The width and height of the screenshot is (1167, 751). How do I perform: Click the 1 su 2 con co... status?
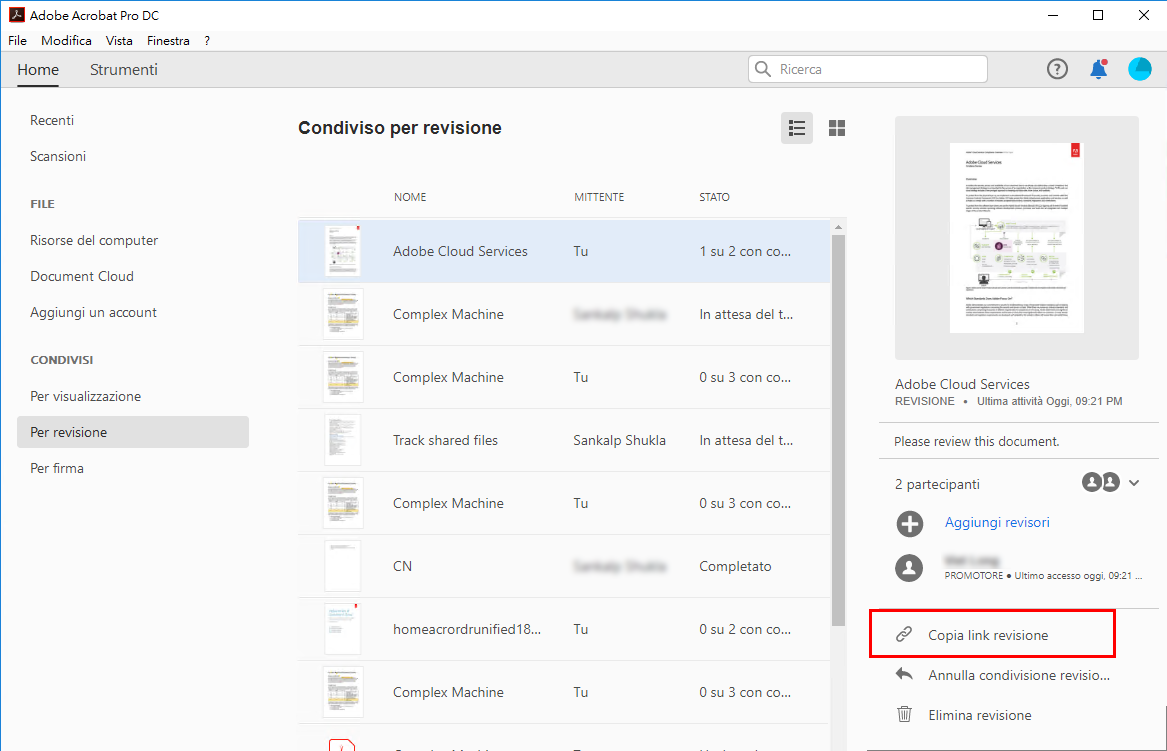coord(745,252)
